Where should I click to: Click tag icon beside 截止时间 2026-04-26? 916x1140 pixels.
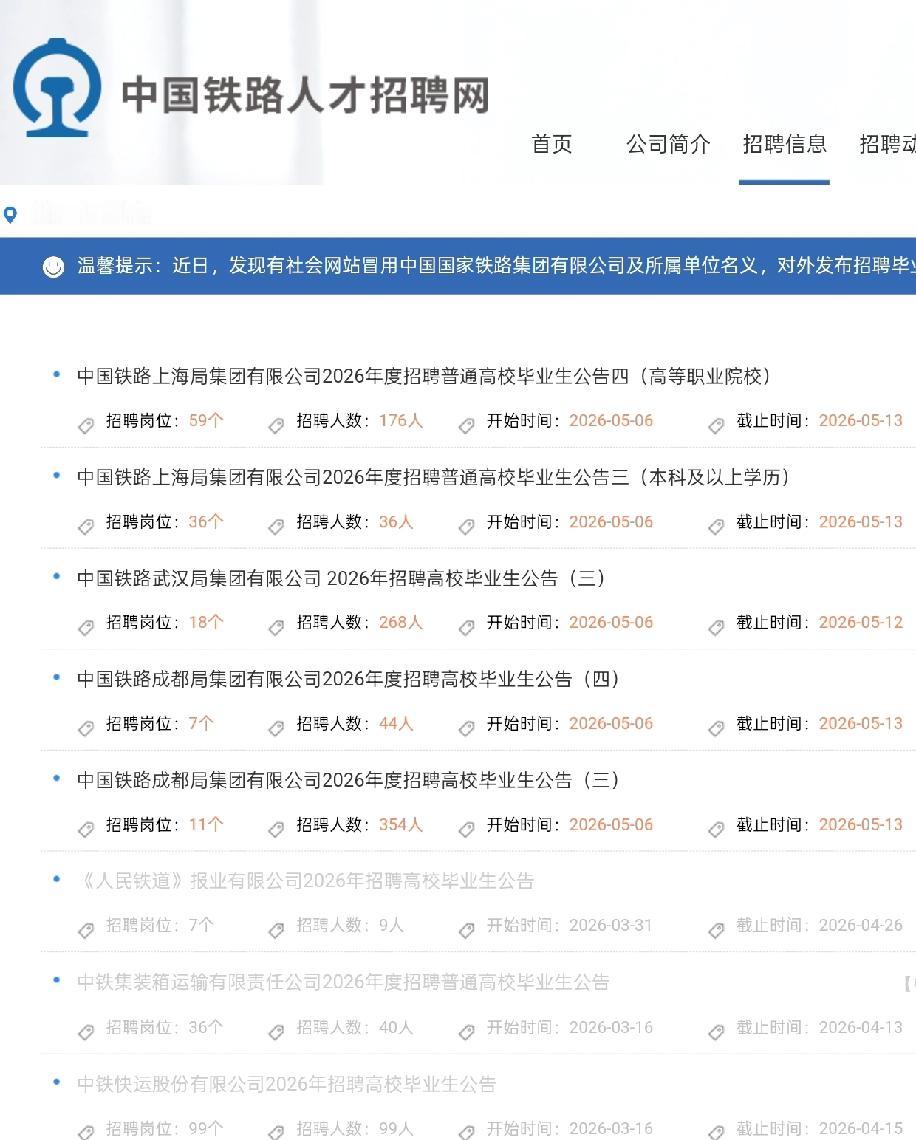click(716, 930)
